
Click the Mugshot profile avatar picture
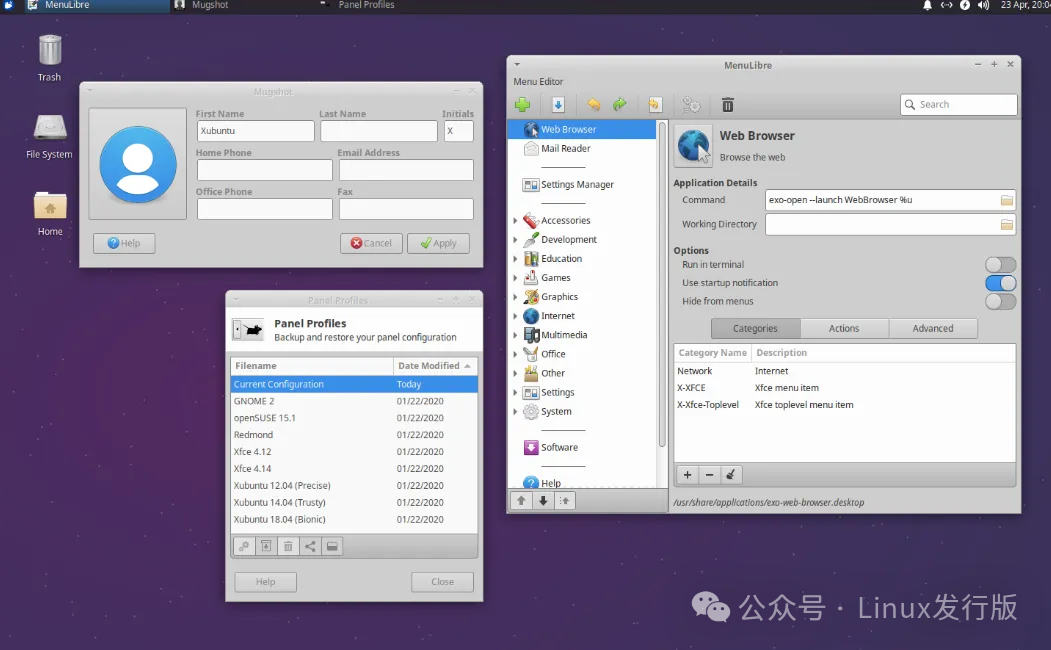137,164
